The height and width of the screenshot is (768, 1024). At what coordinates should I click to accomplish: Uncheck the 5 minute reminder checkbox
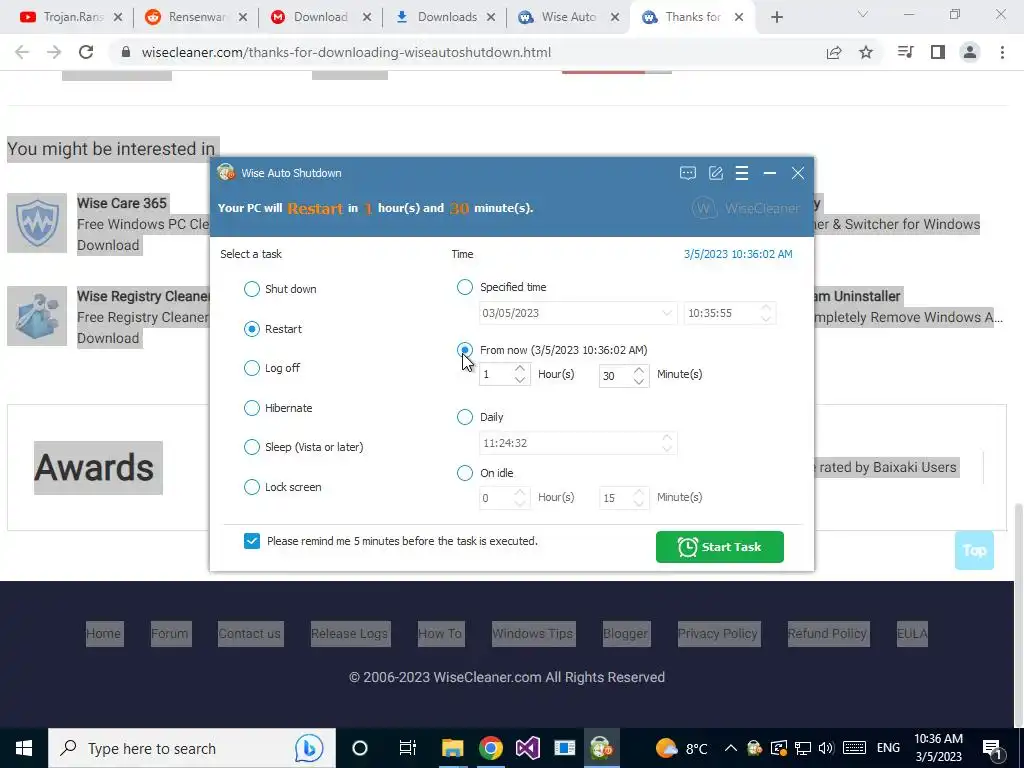[x=251, y=541]
